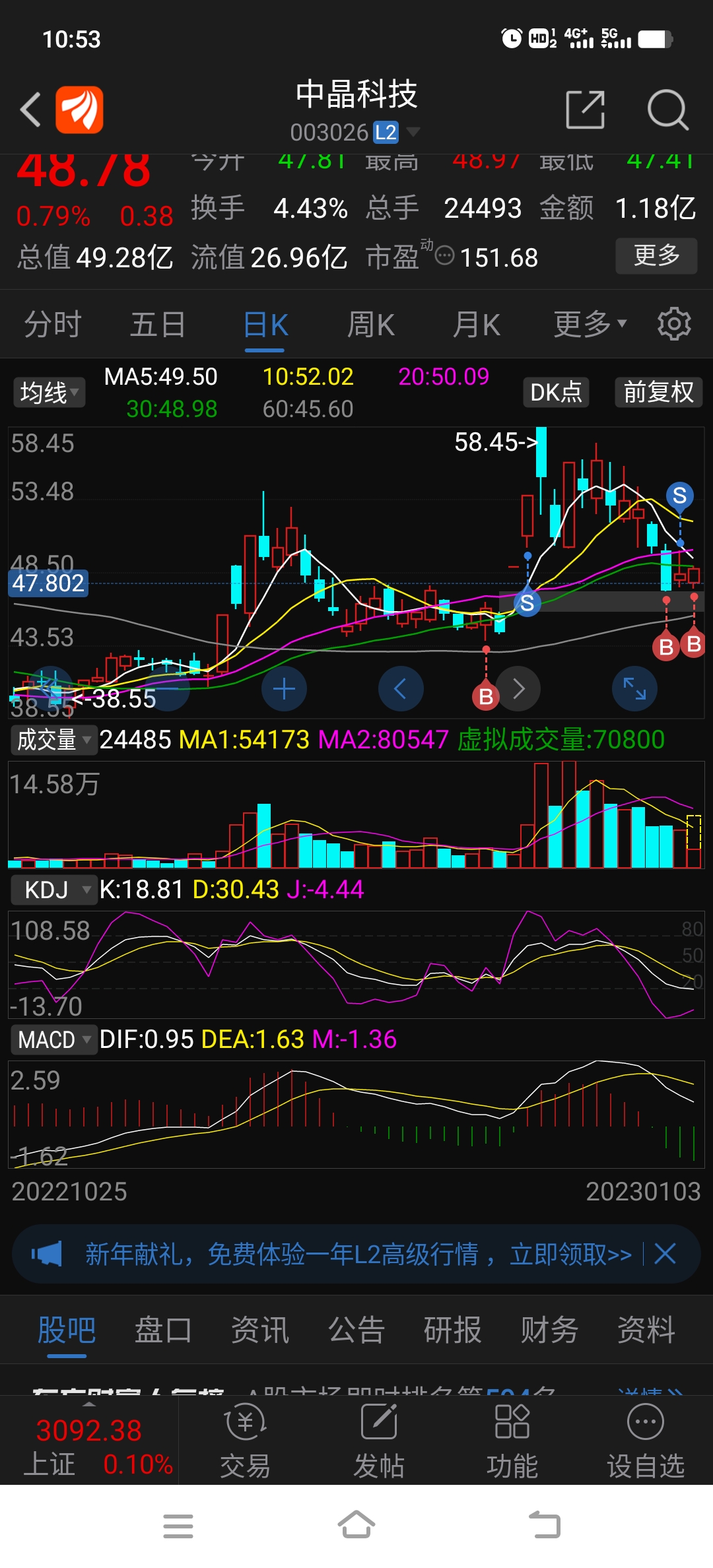The image size is (713, 1568).
Task: Go back with the left arrow
Action: click(x=30, y=110)
